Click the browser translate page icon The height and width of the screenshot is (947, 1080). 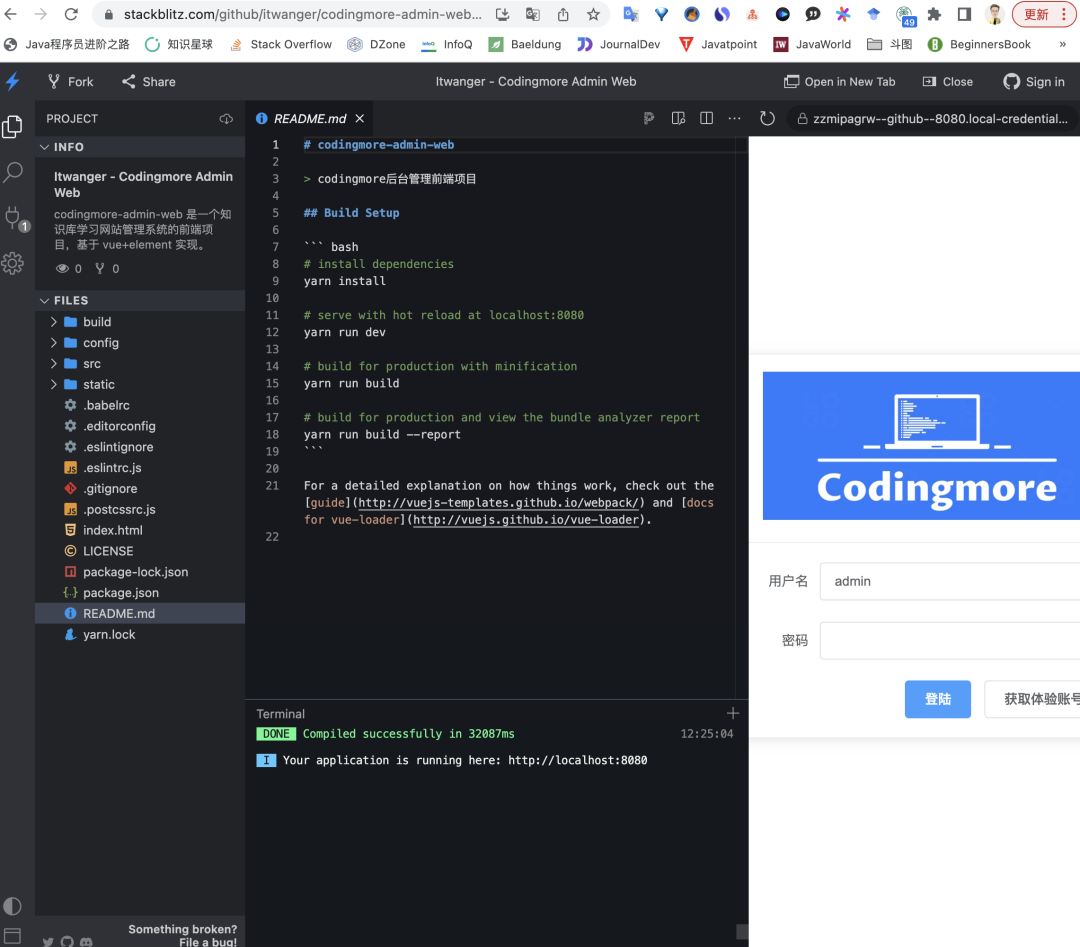532,14
